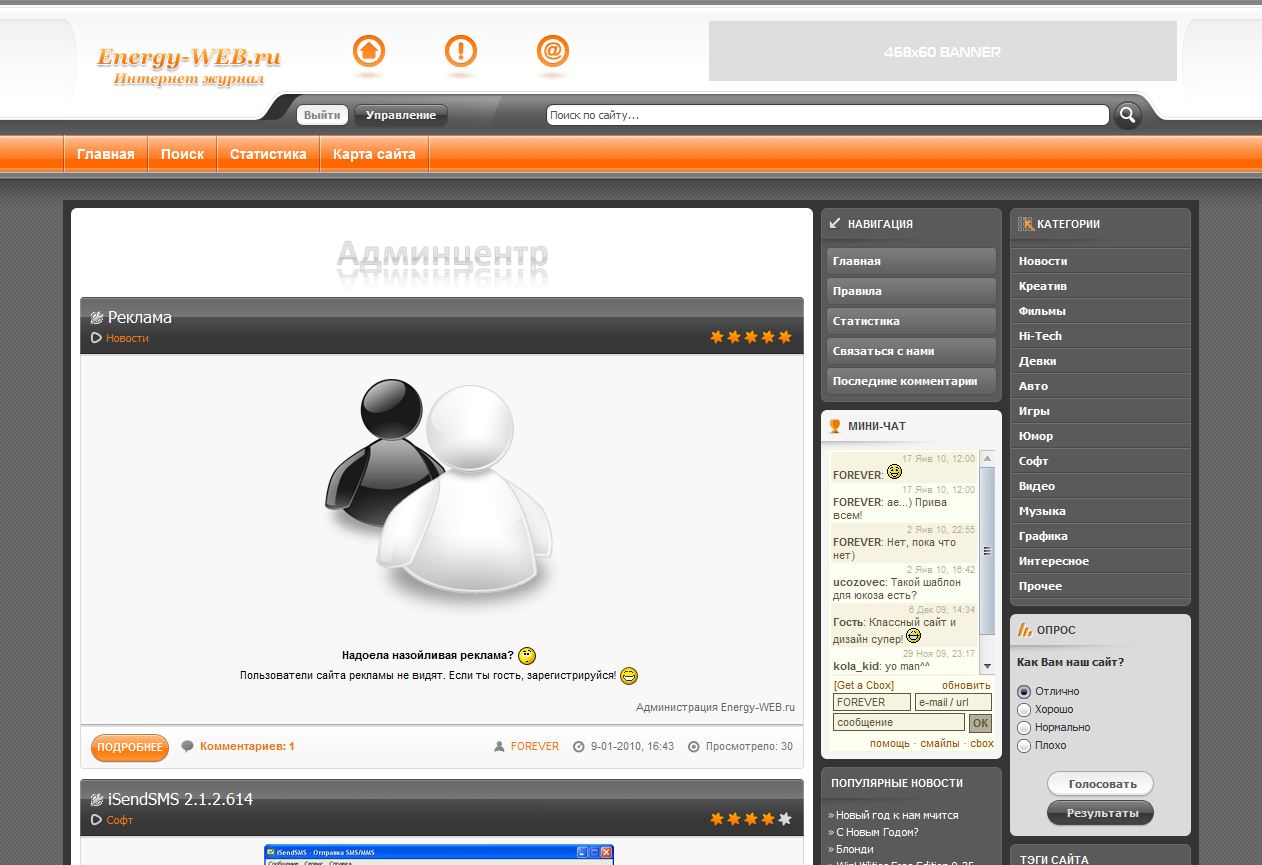Open the Интересное category

click(1100, 561)
